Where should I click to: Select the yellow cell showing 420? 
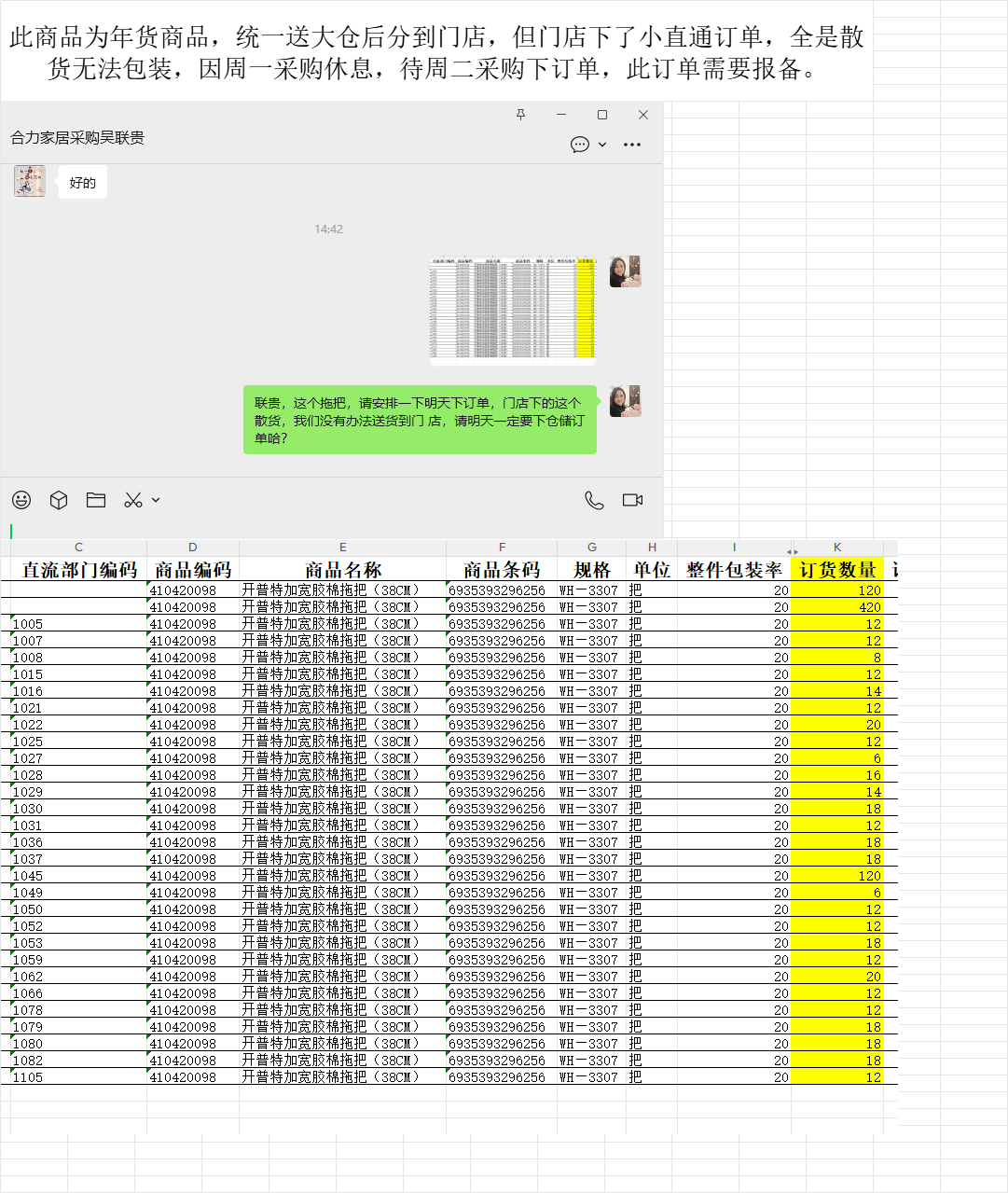click(836, 607)
